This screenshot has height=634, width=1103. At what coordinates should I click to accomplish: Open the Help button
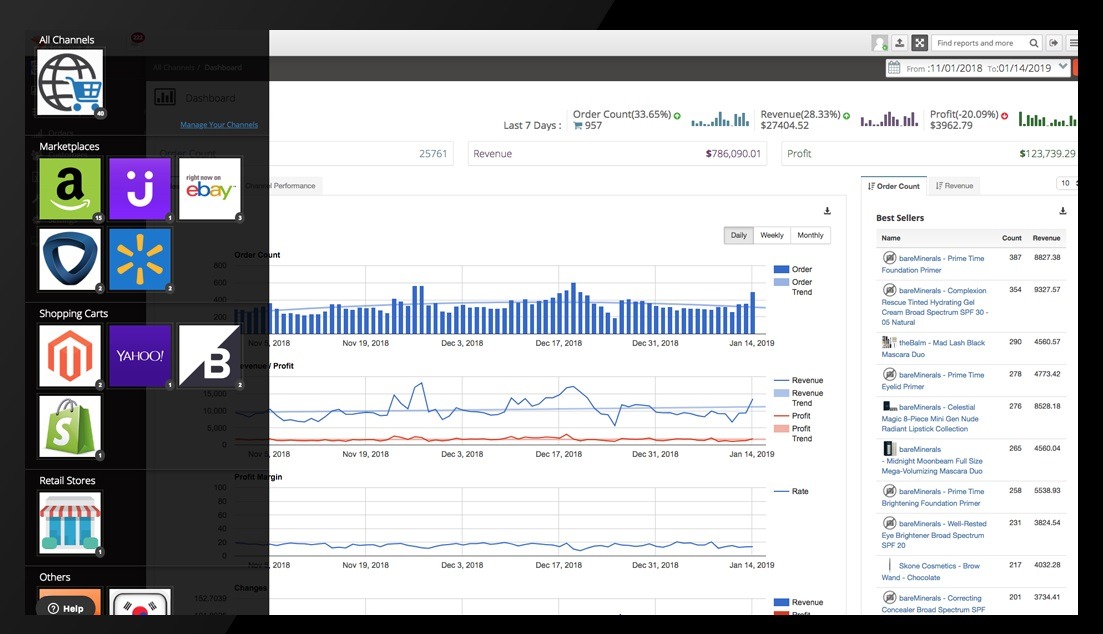(x=65, y=609)
